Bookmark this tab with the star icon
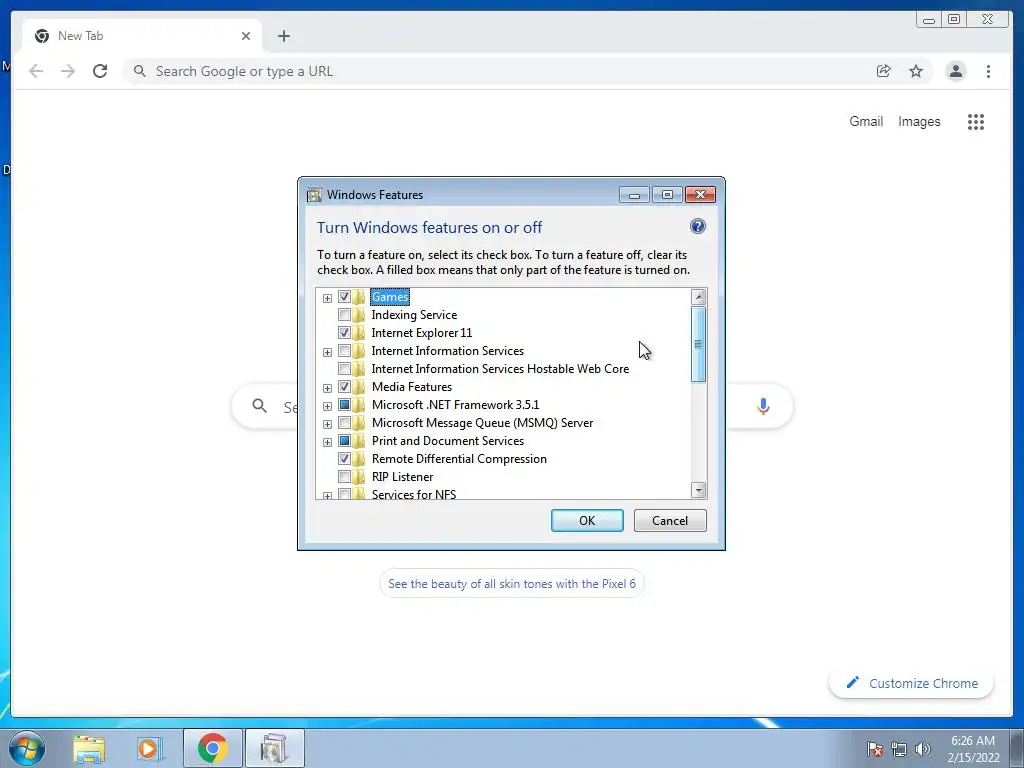 916,71
